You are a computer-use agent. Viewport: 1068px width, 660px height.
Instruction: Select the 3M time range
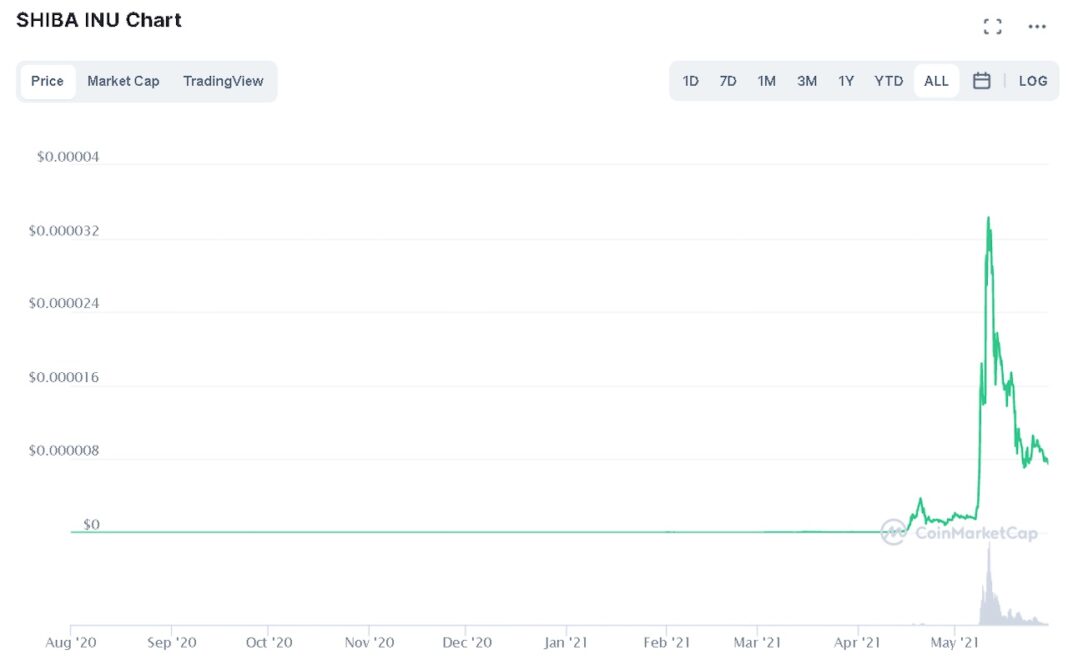pos(806,81)
